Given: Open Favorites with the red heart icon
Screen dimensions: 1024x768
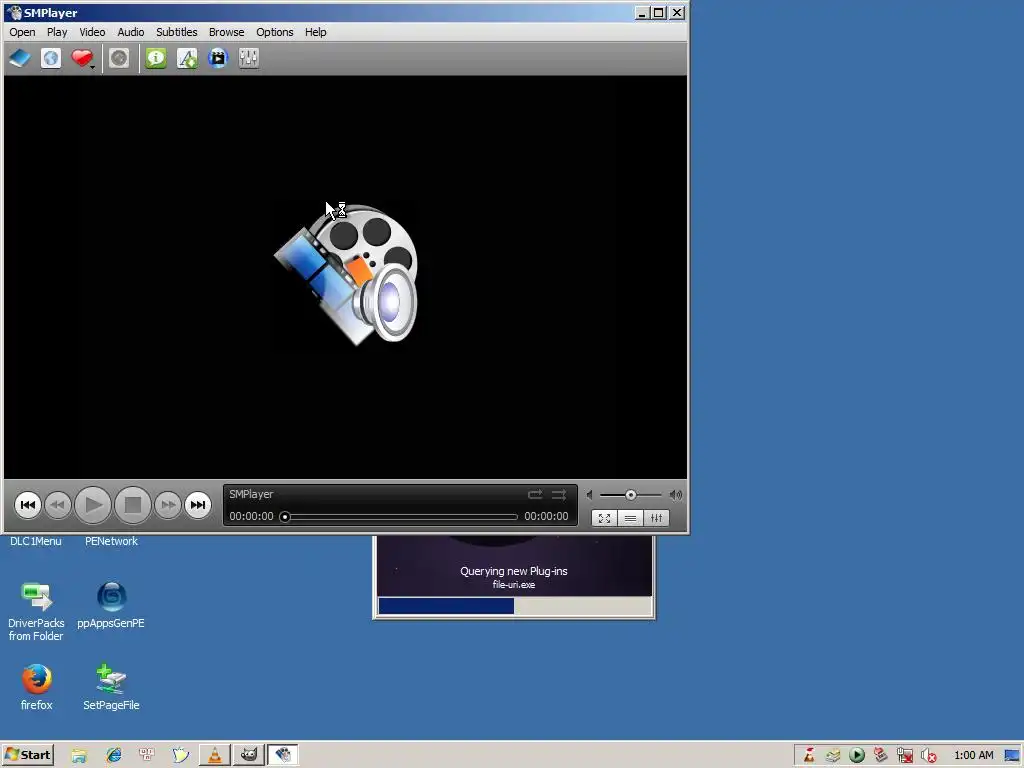Looking at the screenshot, I should tap(82, 58).
